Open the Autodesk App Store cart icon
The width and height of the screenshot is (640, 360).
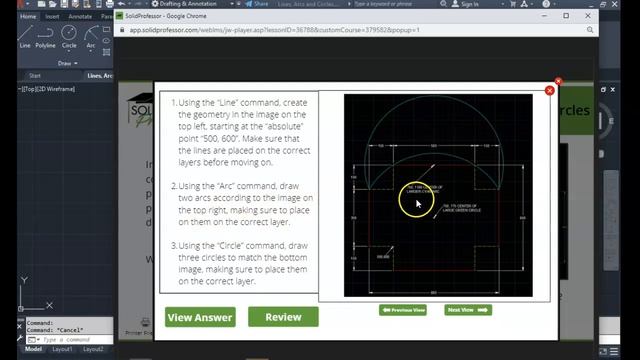[513, 4]
